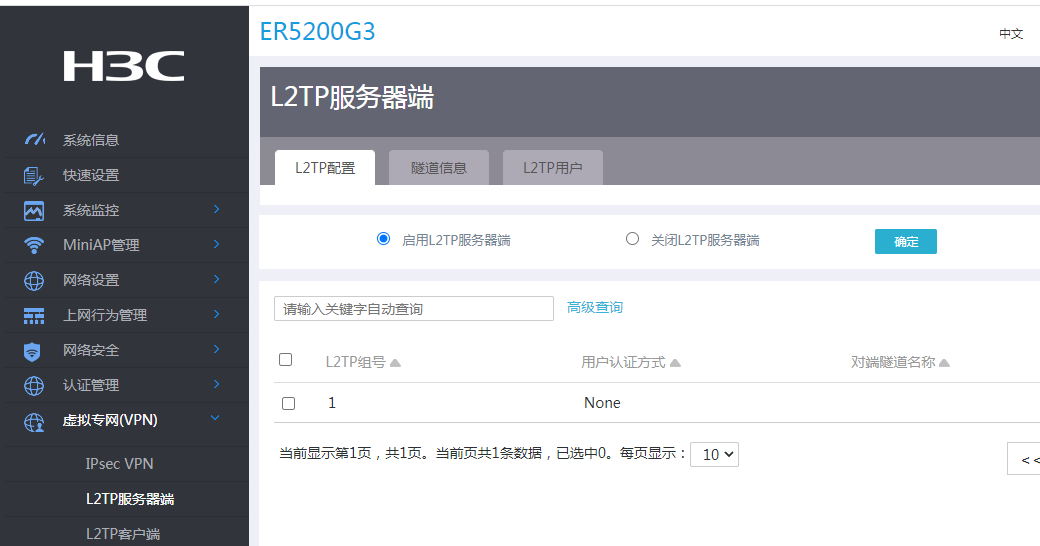The image size is (1040, 546).
Task: Open L2TP客户端 submenu item
Action: pos(123,533)
